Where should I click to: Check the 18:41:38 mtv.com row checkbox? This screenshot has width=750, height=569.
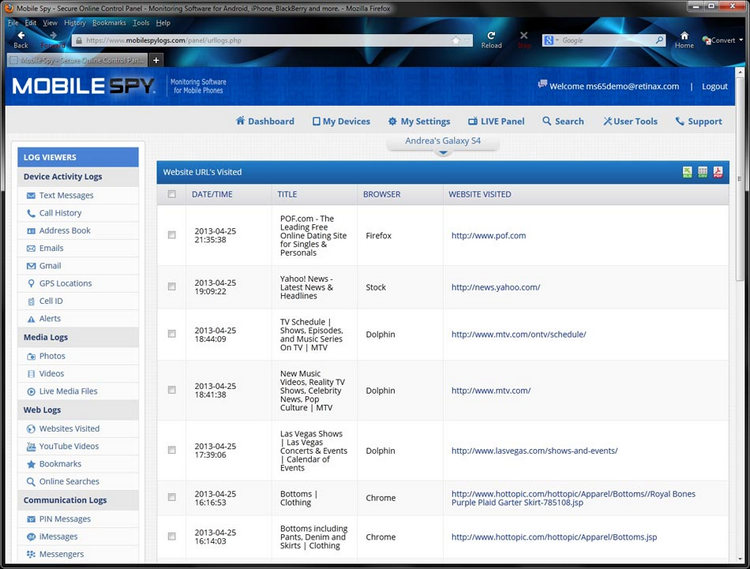pos(172,390)
